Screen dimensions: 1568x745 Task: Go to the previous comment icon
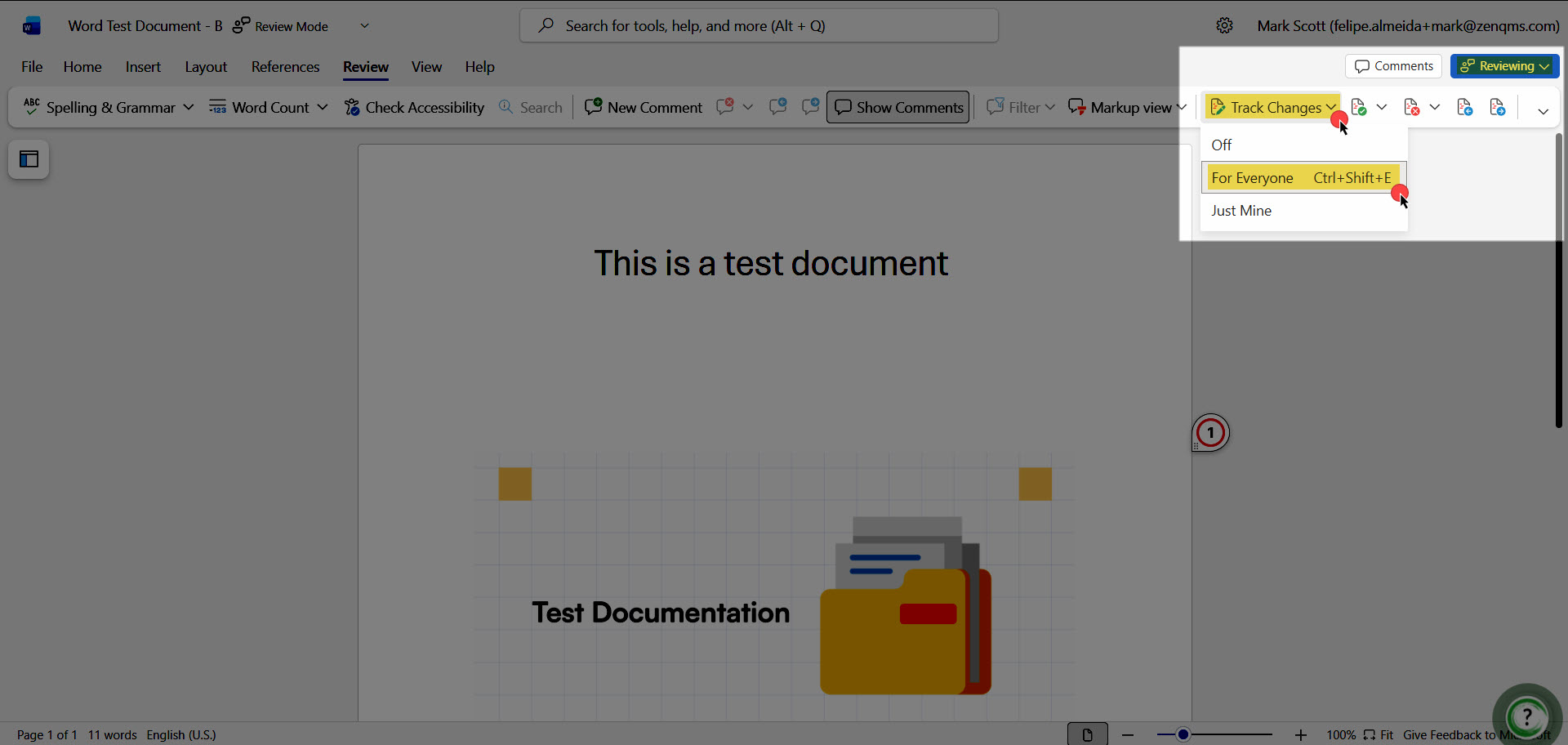click(x=778, y=107)
